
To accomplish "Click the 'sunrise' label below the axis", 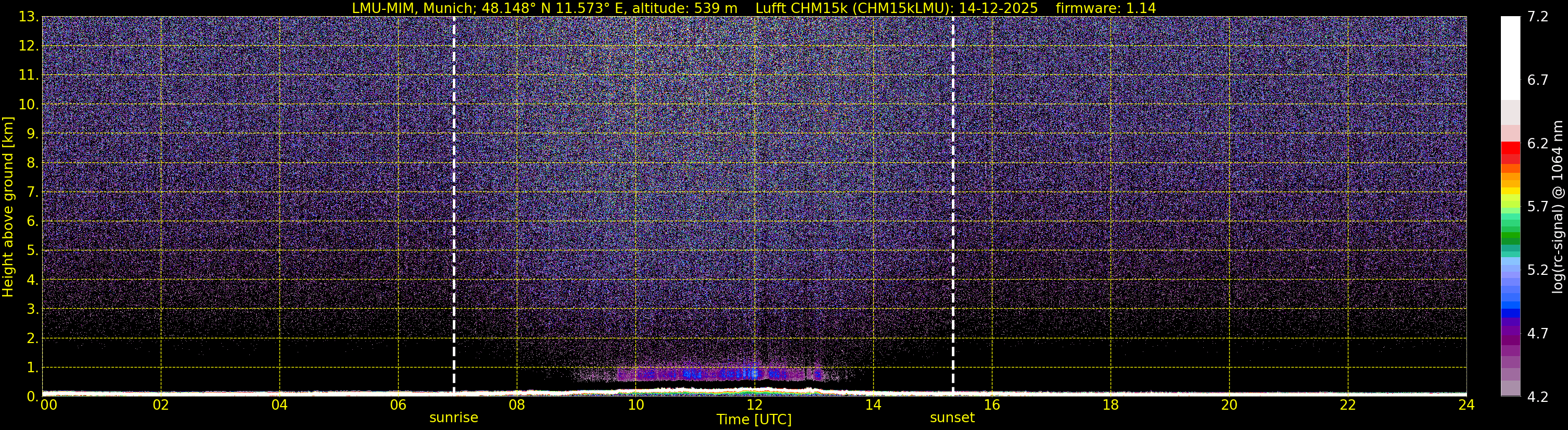I will 453,418.
